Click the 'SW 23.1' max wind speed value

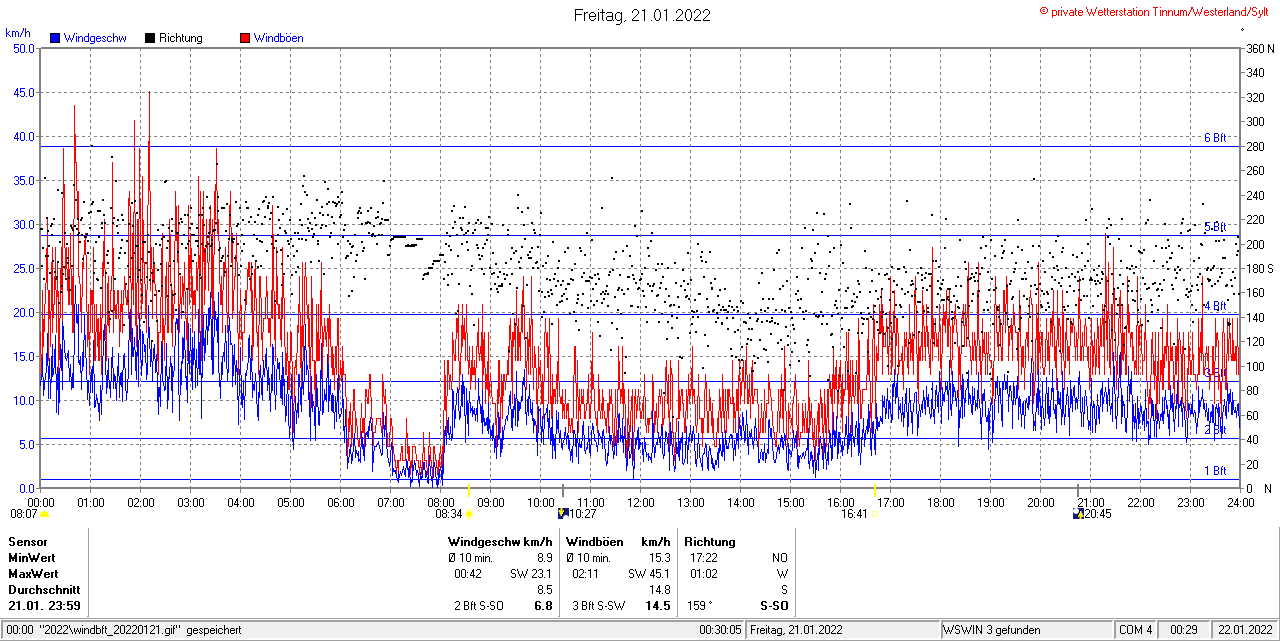(531, 574)
